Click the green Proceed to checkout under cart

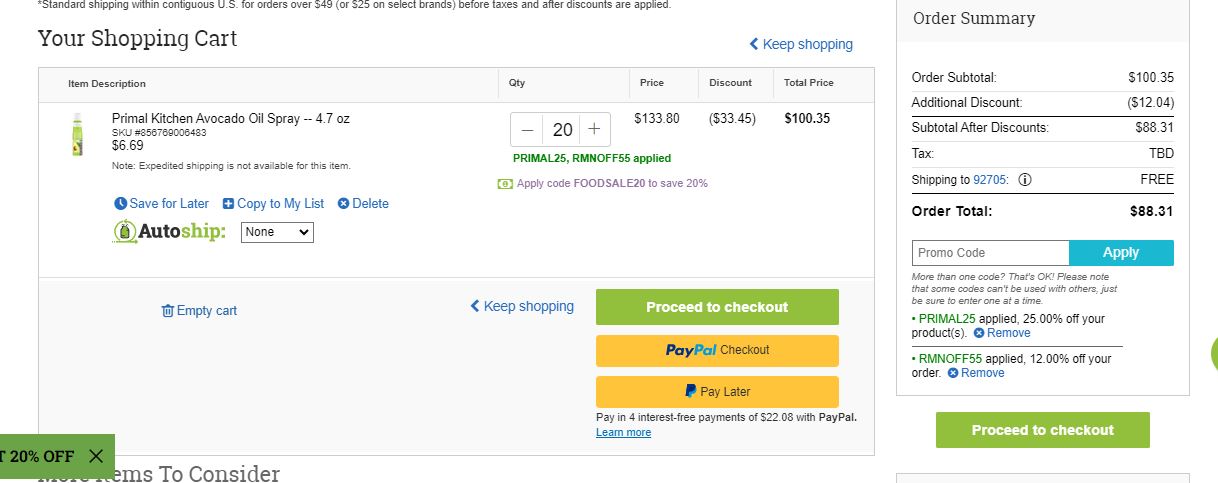pyautogui.click(x=717, y=307)
